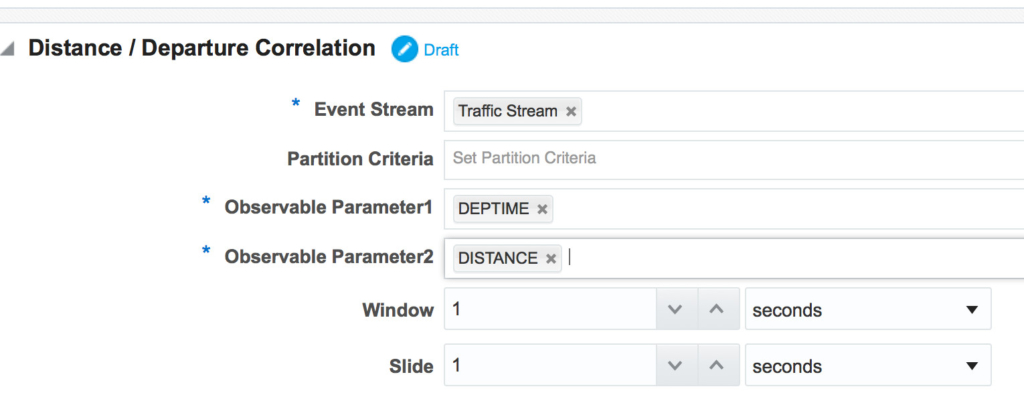Click the Slide number input box

pos(551,365)
